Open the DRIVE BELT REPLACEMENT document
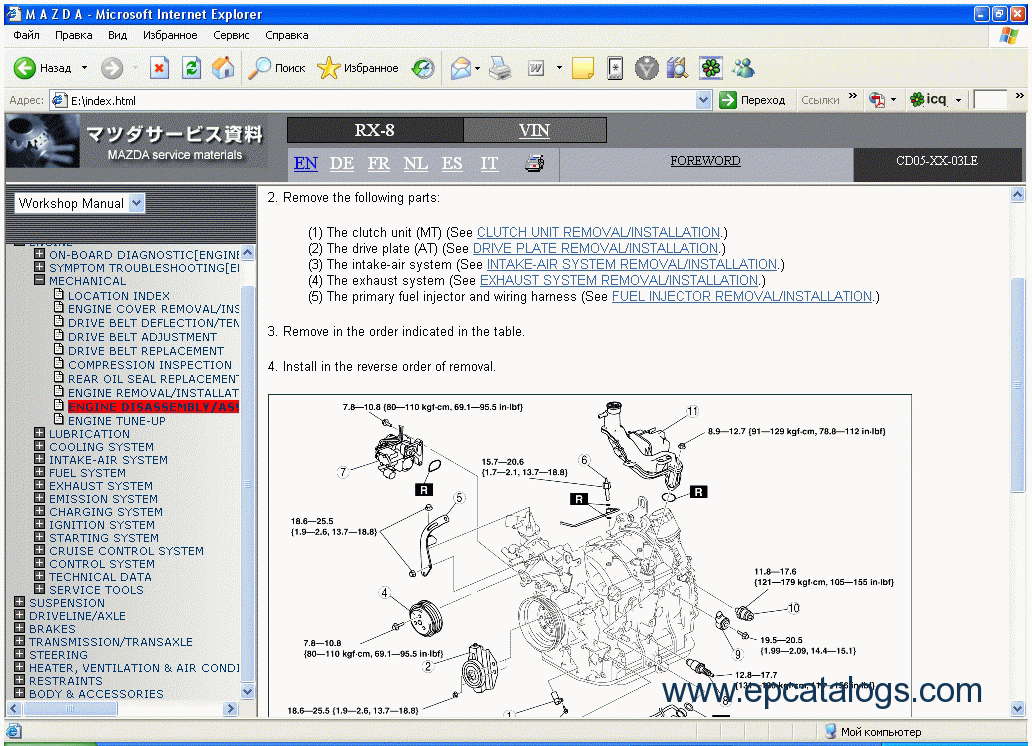This screenshot has height=746, width=1032. [x=146, y=351]
